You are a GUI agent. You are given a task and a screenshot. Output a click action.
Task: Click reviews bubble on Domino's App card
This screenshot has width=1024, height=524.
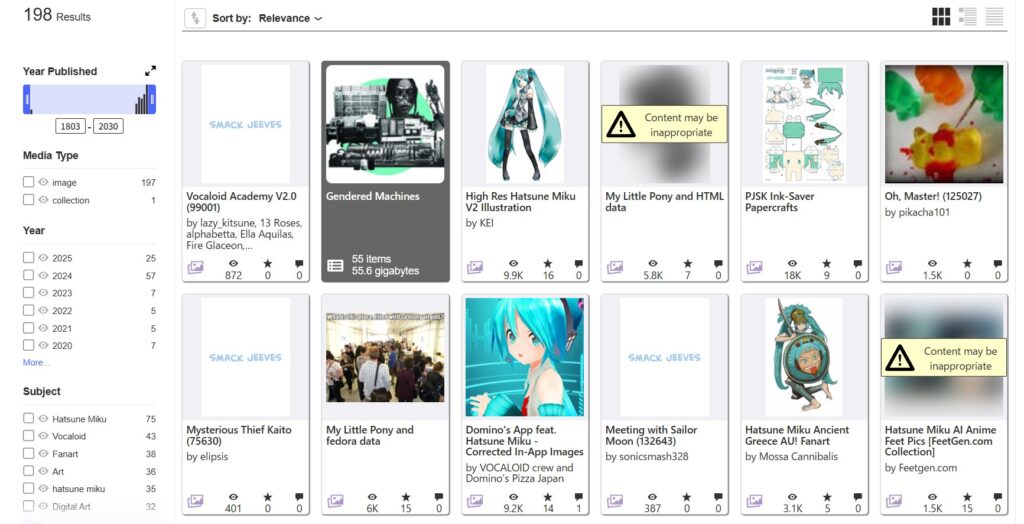coord(578,498)
